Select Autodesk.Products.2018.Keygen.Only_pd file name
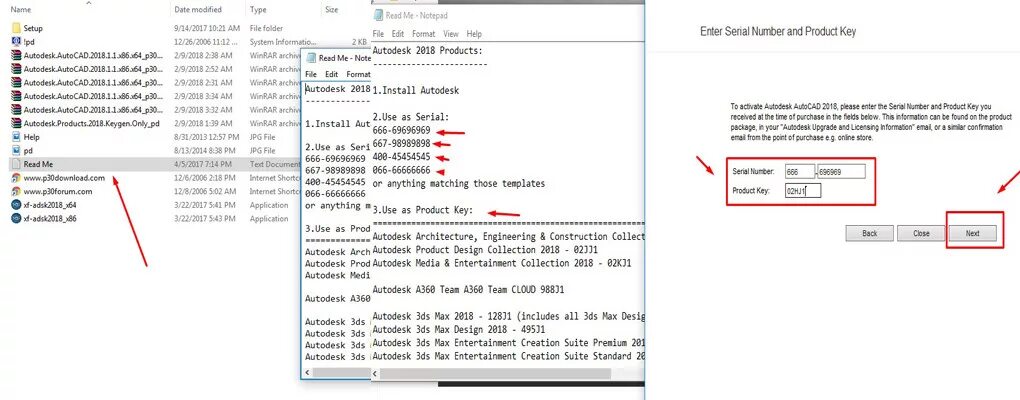The image size is (1020, 400). tap(91, 124)
